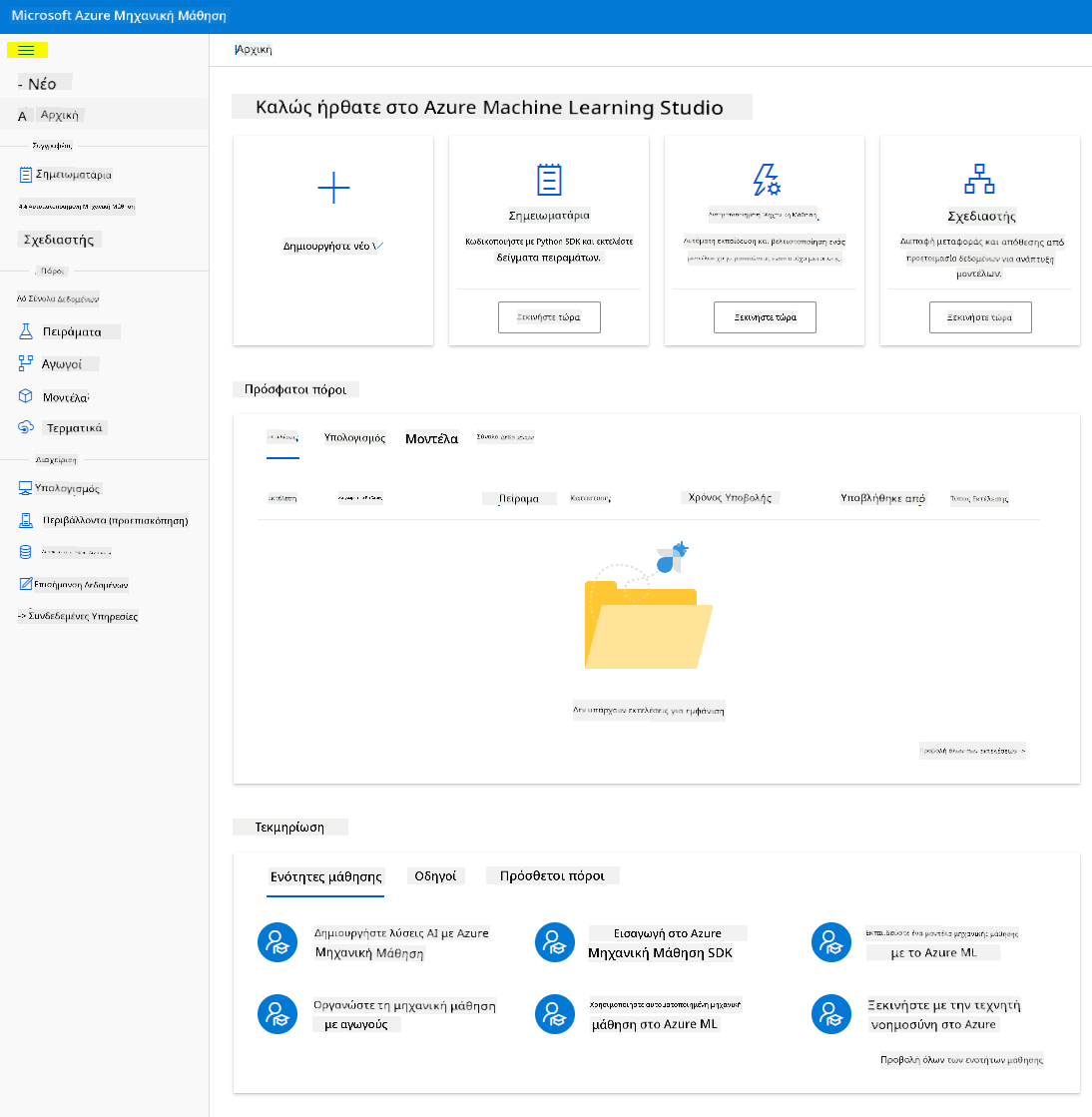View all learning modules link
Screen dimensions: 1092x1117
coord(961,1059)
